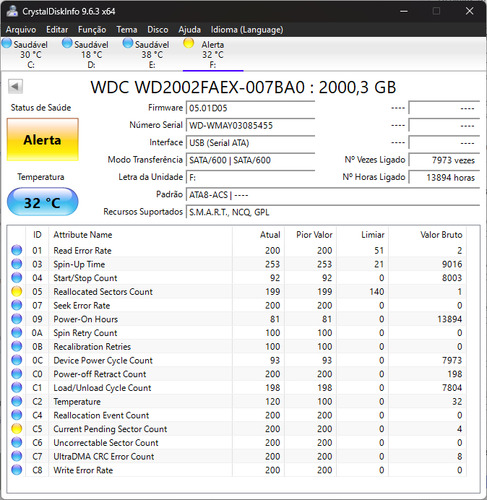The image size is (487, 500).
Task: Click the blue status icon for Spin-Up Time
Action: [x=17, y=264]
